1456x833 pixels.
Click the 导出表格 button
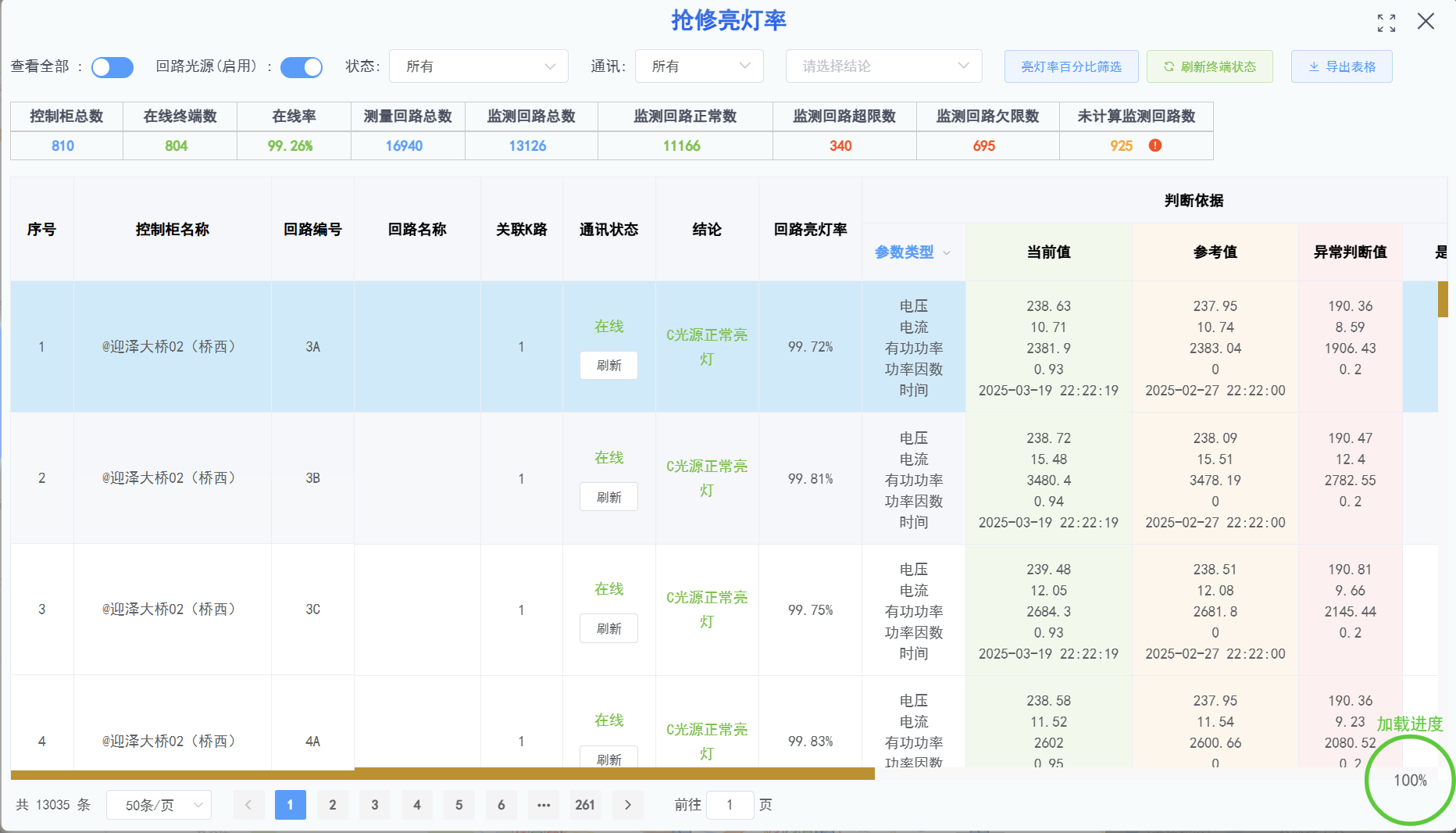click(x=1341, y=66)
